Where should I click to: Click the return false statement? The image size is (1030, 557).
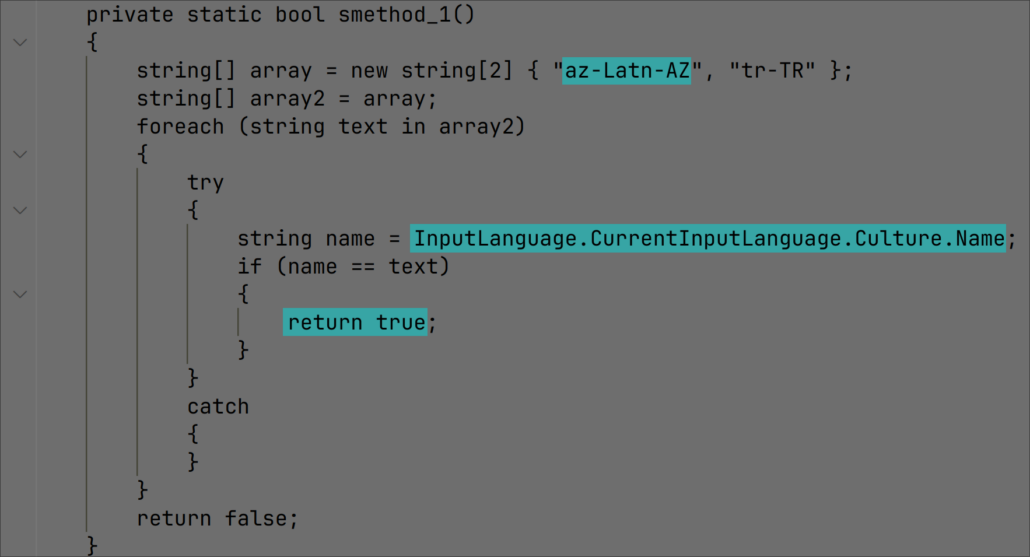point(217,518)
